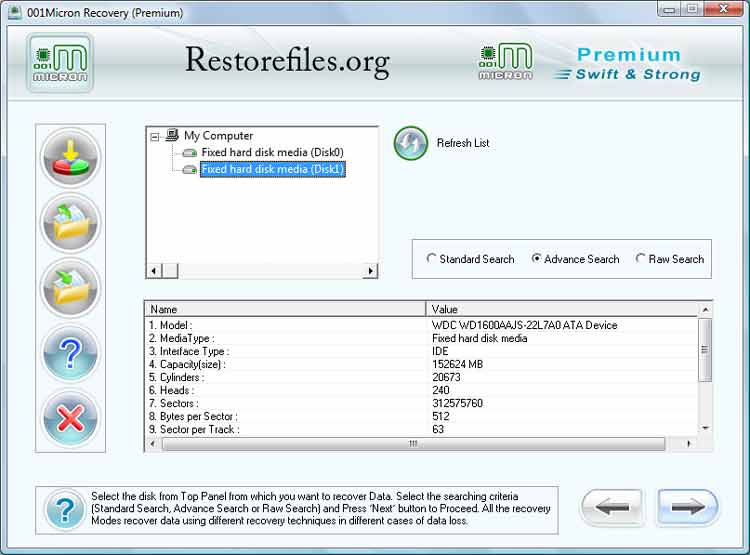Click the '312575760' value
The image size is (750, 555).
pyautogui.click(x=457, y=403)
